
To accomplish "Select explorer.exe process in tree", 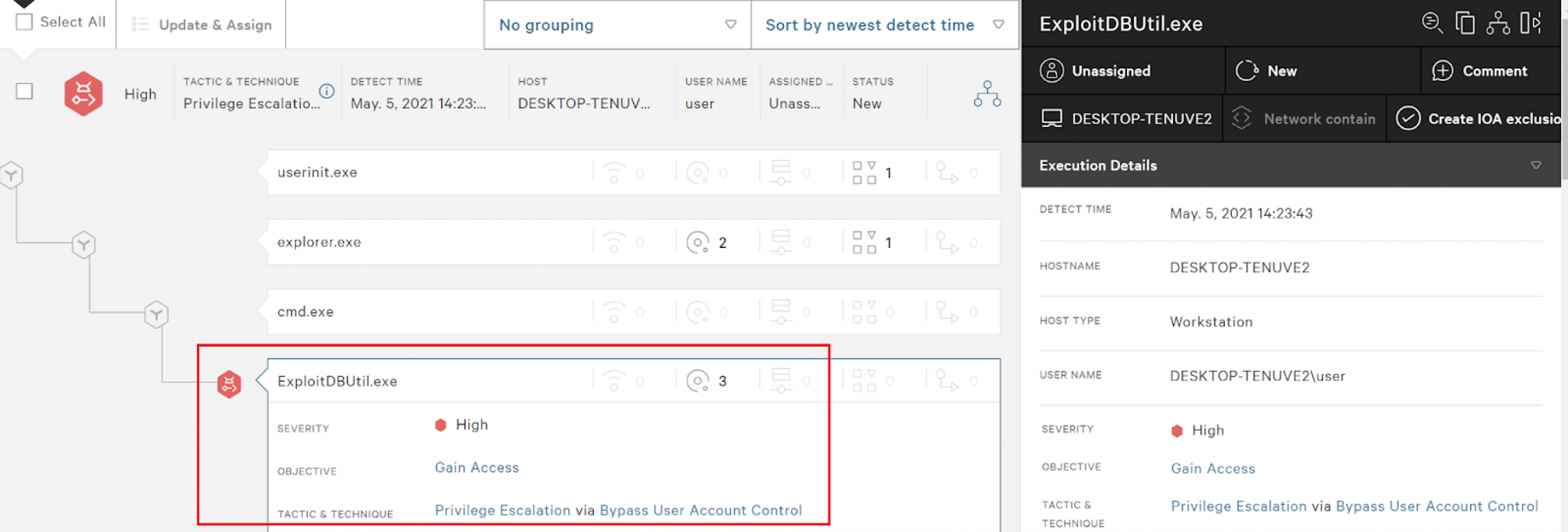I will [319, 242].
